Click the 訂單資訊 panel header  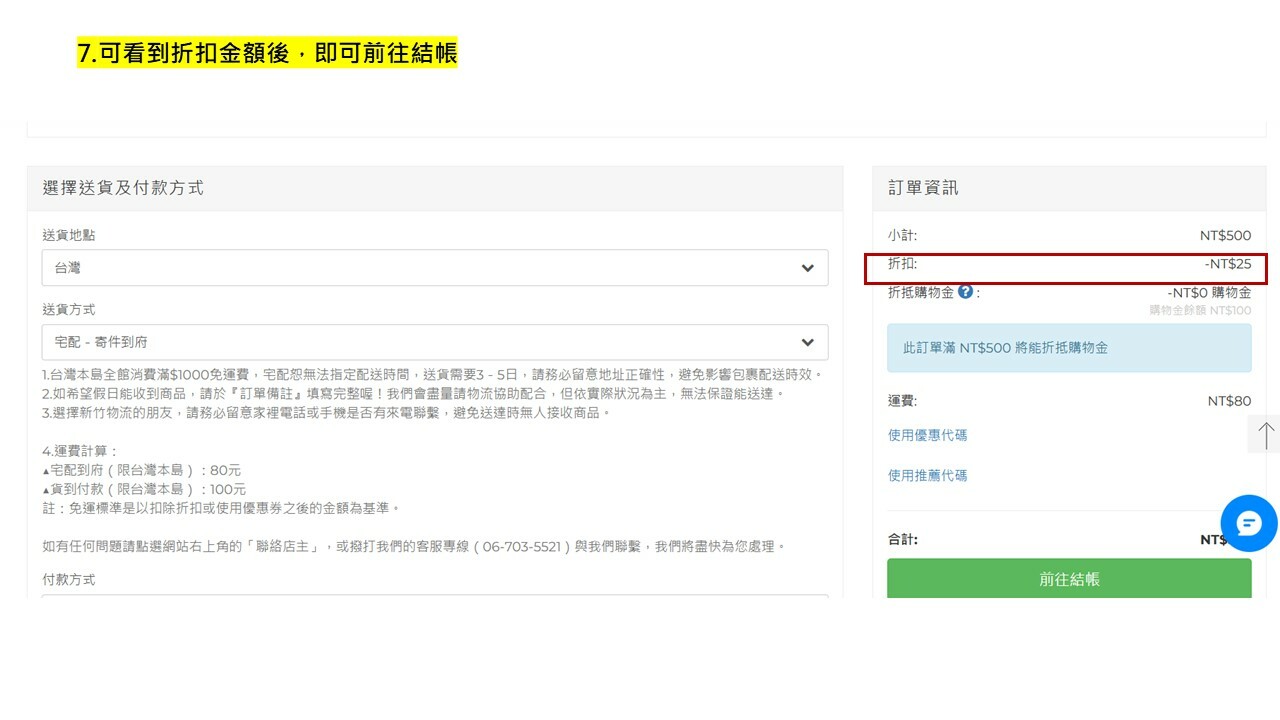tap(923, 188)
